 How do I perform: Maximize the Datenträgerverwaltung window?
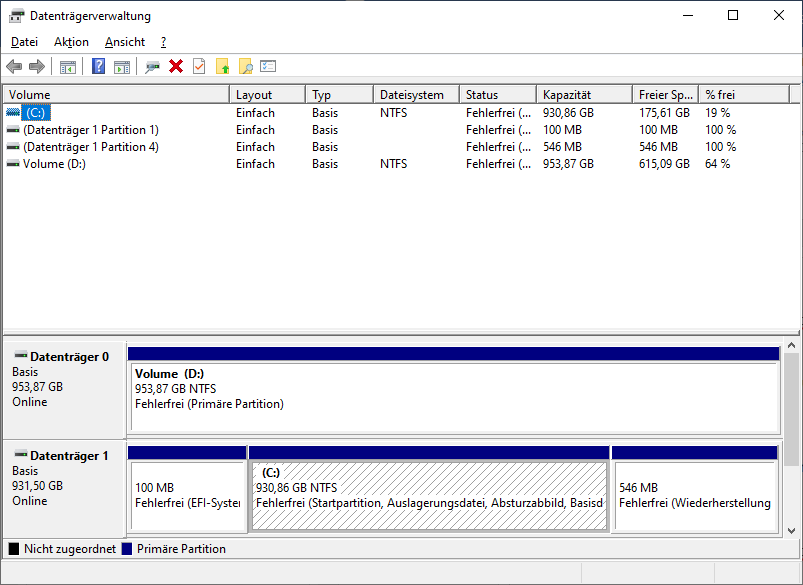[733, 15]
